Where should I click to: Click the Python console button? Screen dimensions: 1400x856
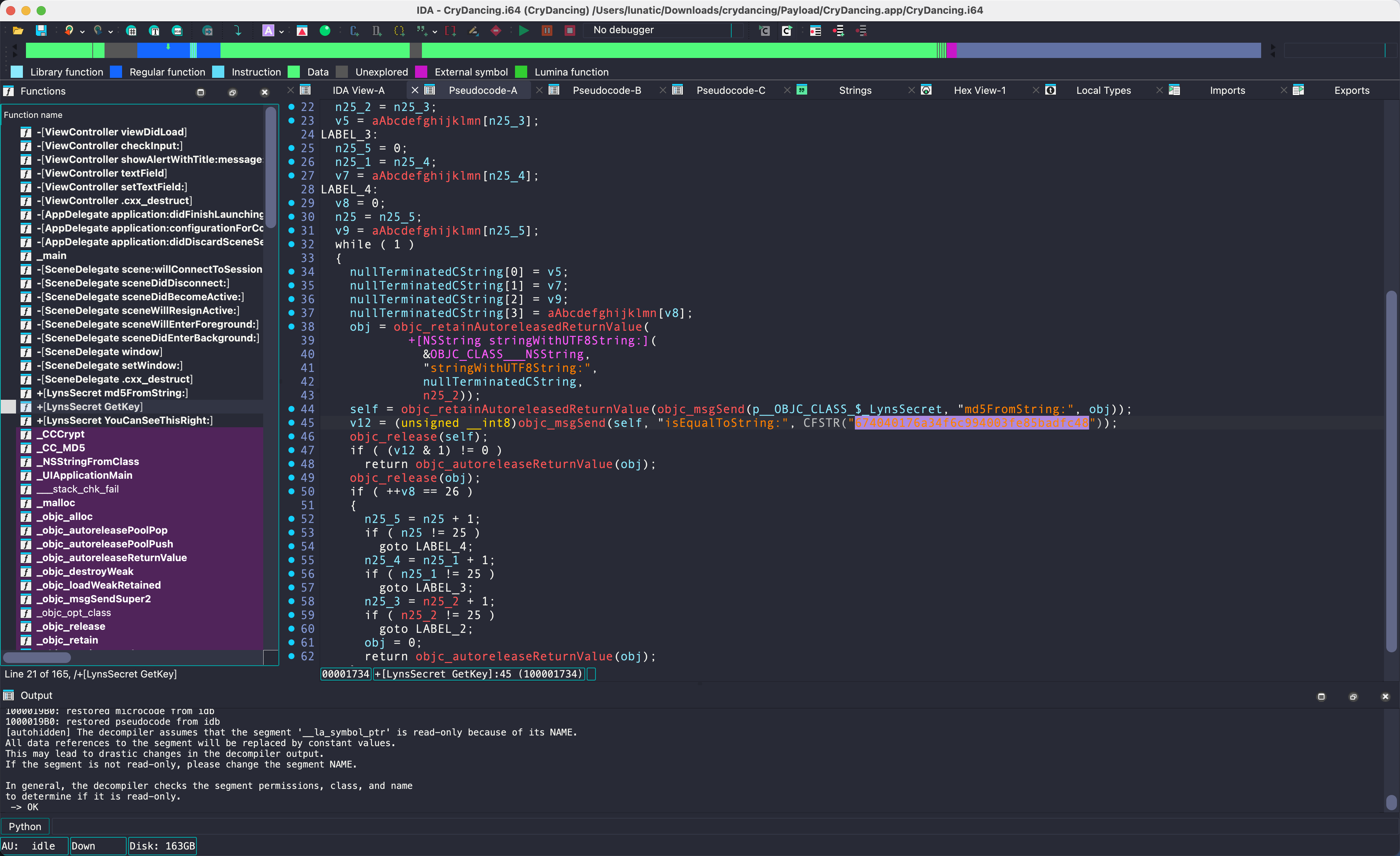pyautogui.click(x=25, y=827)
